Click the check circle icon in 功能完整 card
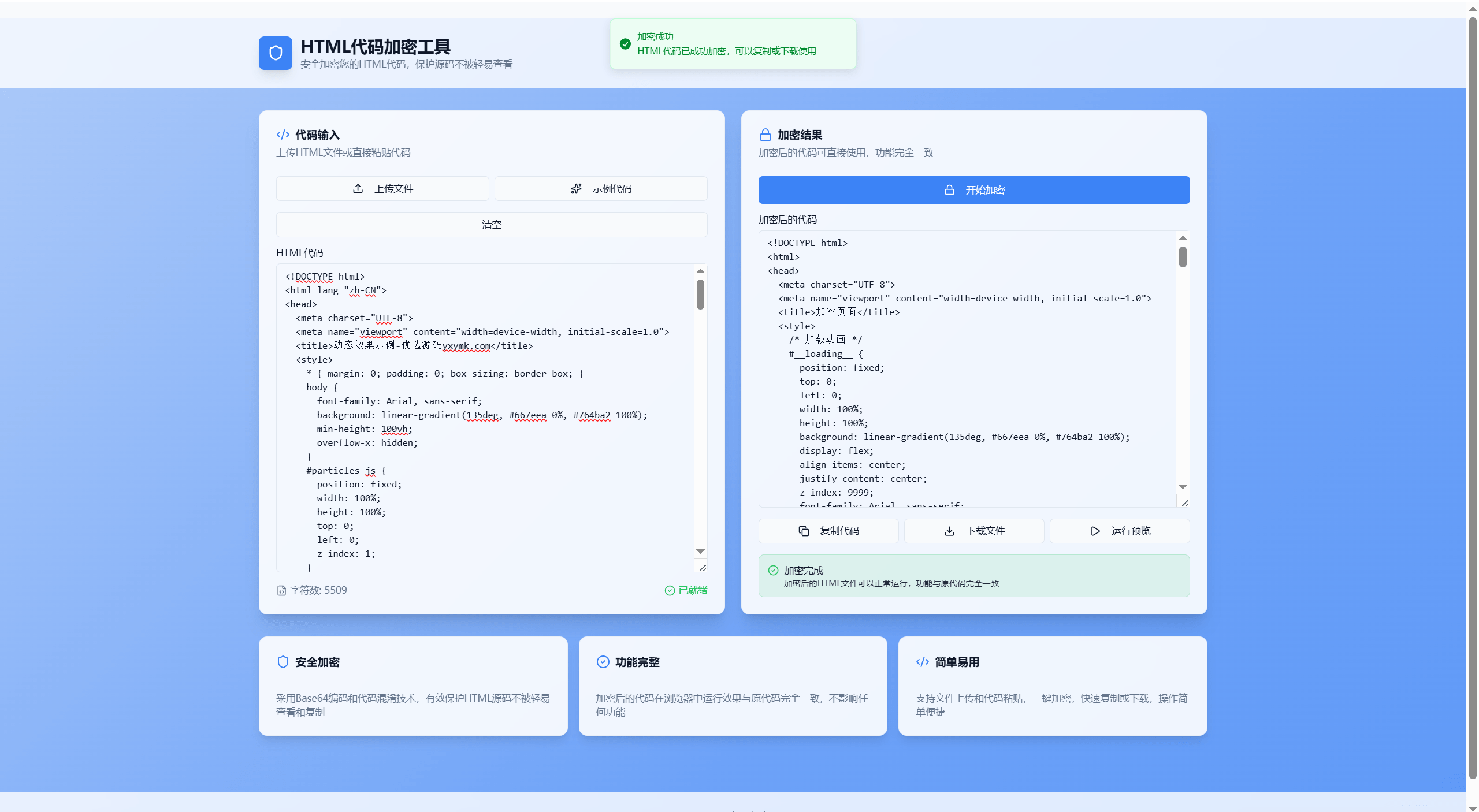Image resolution: width=1479 pixels, height=812 pixels. [x=603, y=662]
